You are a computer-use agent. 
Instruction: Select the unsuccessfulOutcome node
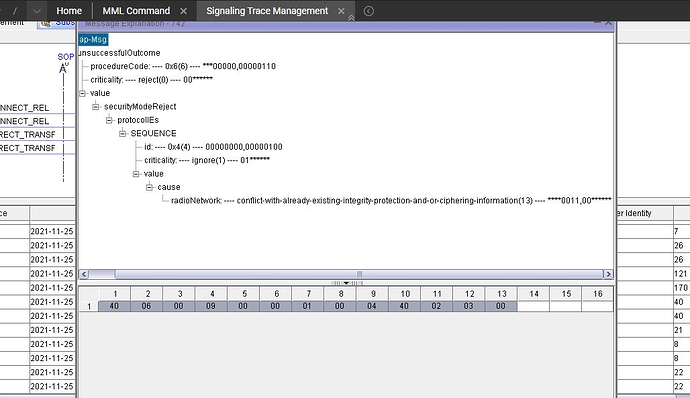pos(119,53)
